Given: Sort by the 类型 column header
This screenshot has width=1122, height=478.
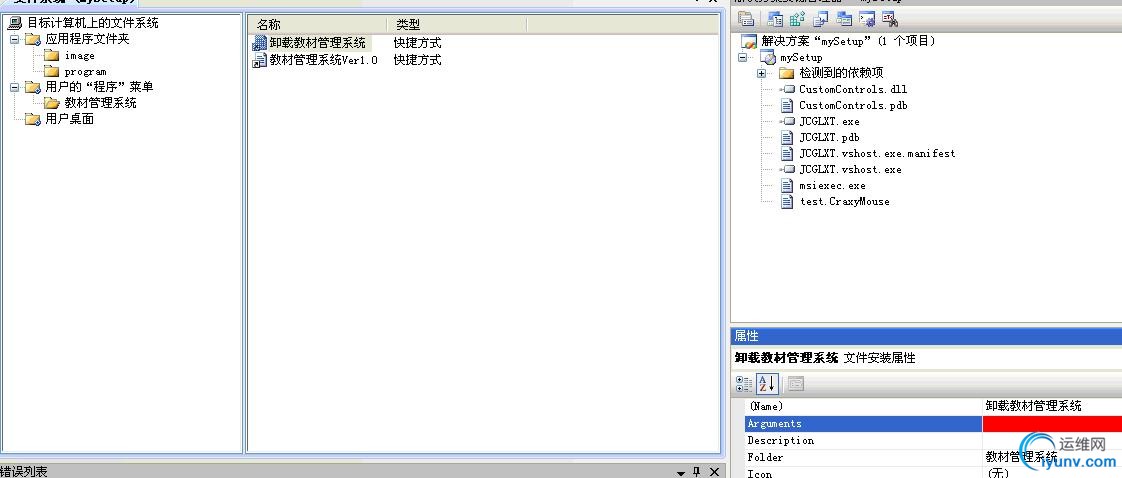Looking at the screenshot, I should click(457, 24).
